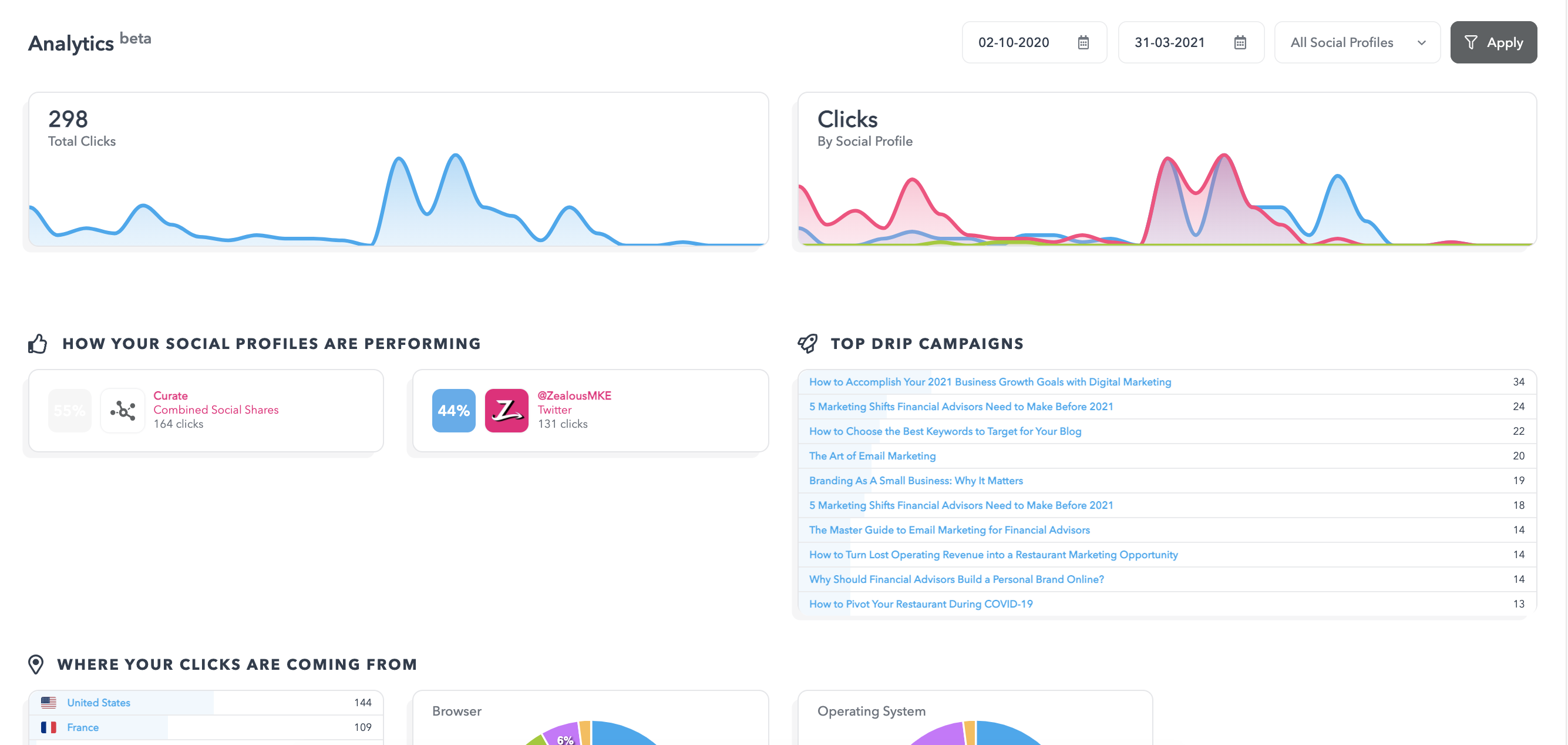Open 'Why Should Financial Advisors Build a Personal Brand' campaign
The height and width of the screenshot is (745, 1568).
[x=956, y=579]
